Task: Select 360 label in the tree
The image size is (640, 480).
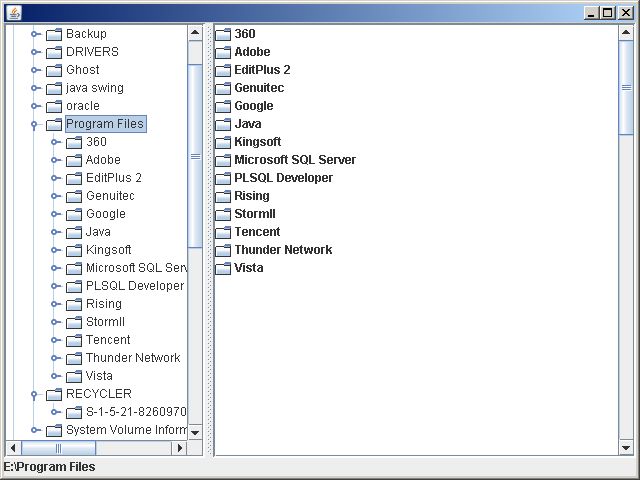Action: click(96, 142)
